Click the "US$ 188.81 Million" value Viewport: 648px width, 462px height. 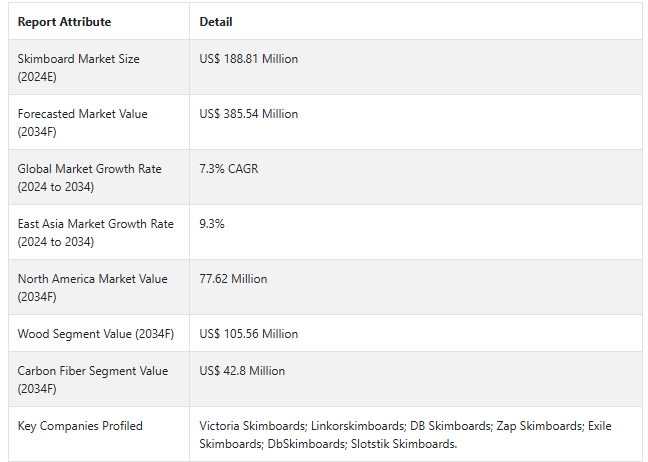[x=248, y=59]
